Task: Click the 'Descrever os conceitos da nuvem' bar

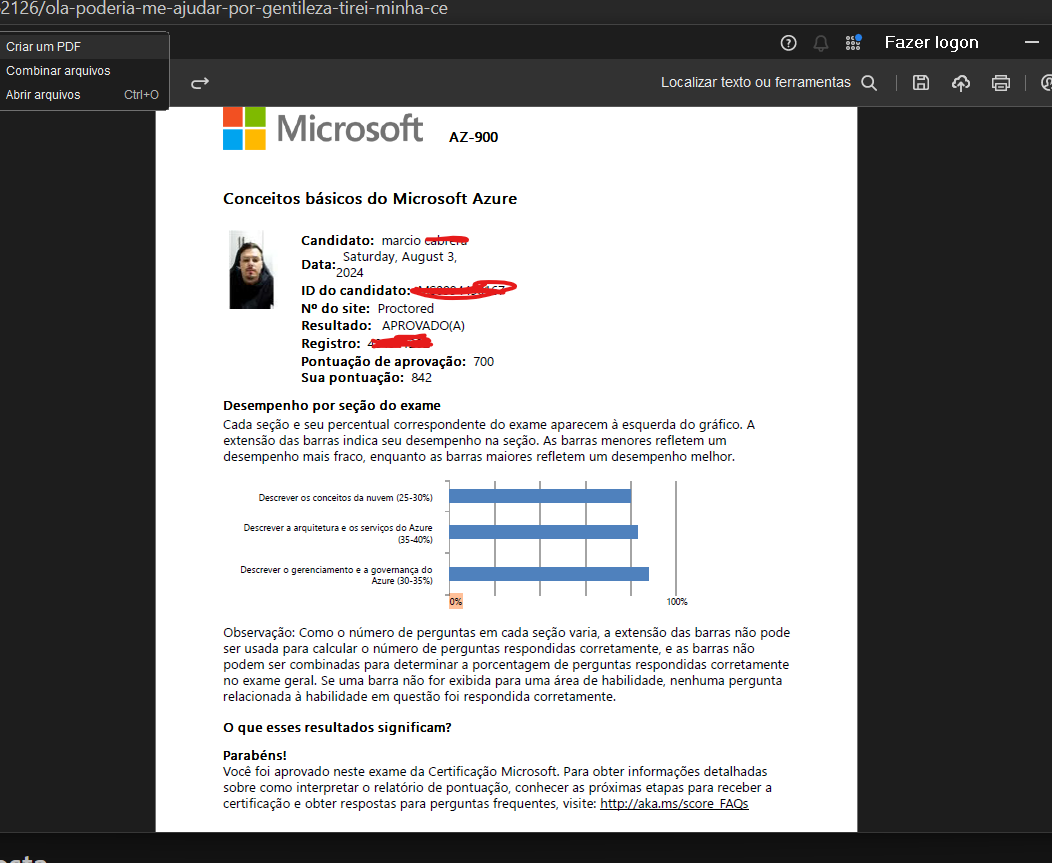Action: (539, 496)
